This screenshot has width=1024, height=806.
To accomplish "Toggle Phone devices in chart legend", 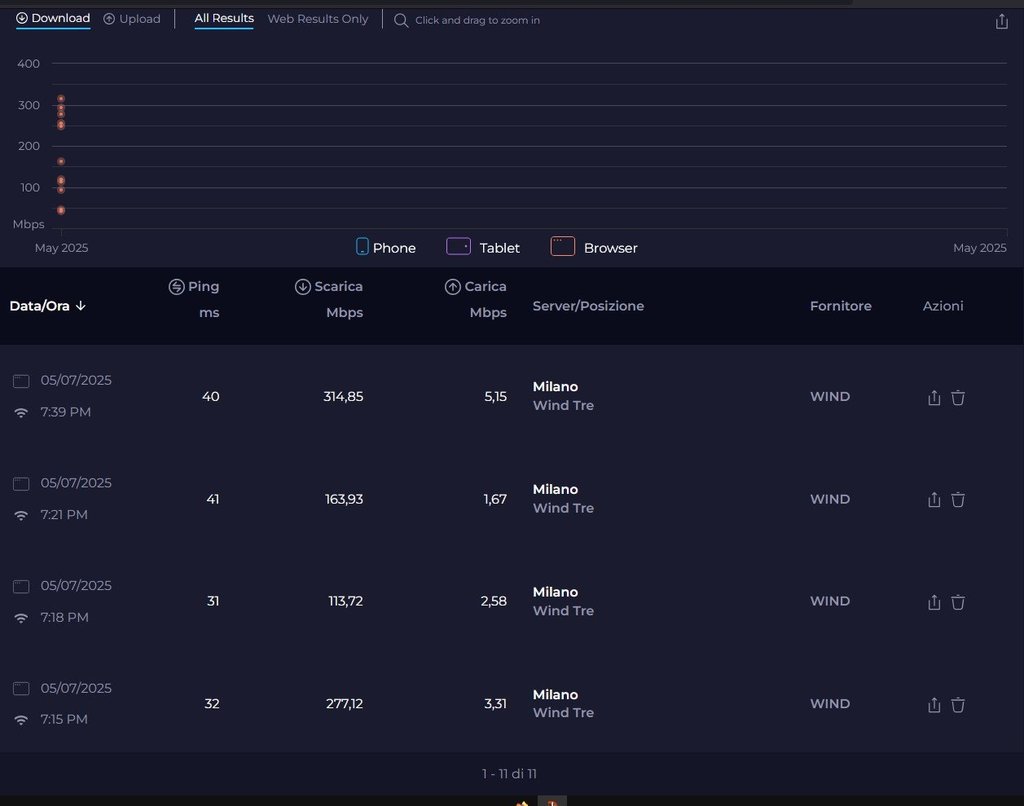I will [386, 247].
